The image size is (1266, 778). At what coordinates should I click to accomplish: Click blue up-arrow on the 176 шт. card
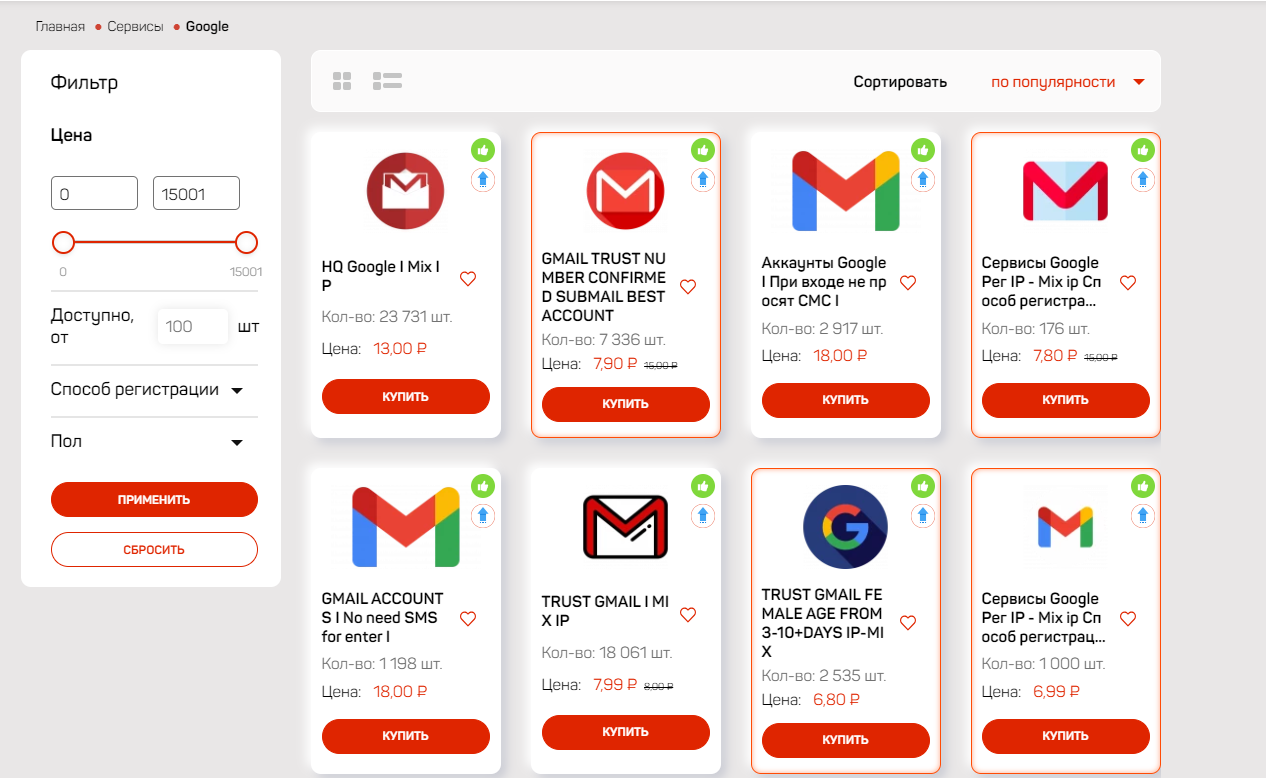(1143, 180)
